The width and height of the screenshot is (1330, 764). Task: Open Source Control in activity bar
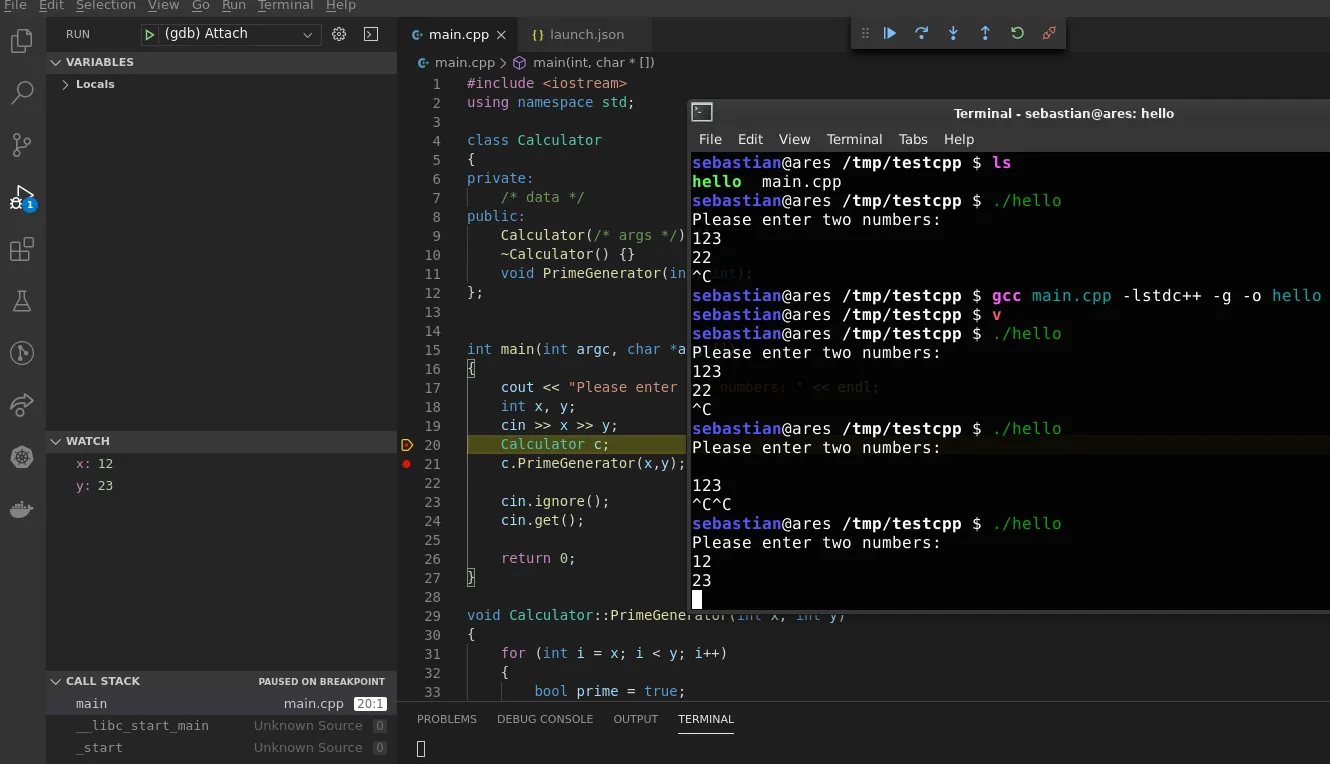[x=21, y=145]
